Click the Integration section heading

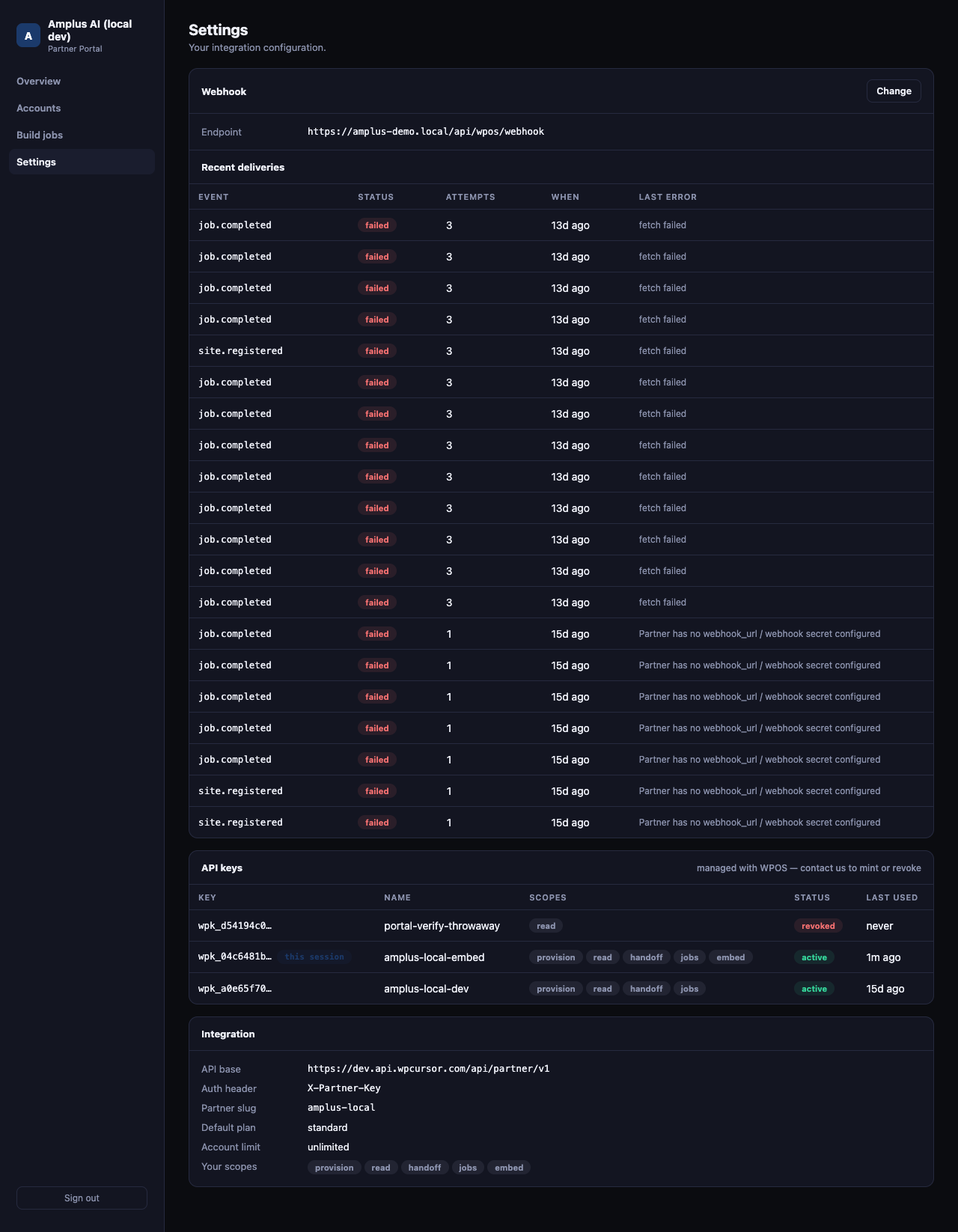(228, 1034)
